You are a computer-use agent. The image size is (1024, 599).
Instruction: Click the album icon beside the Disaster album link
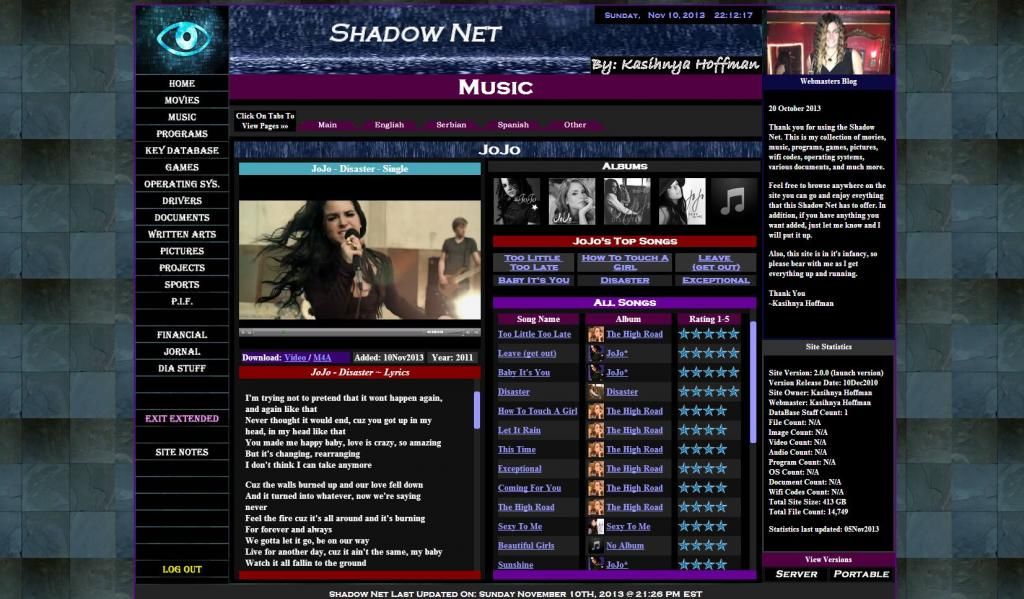(596, 392)
